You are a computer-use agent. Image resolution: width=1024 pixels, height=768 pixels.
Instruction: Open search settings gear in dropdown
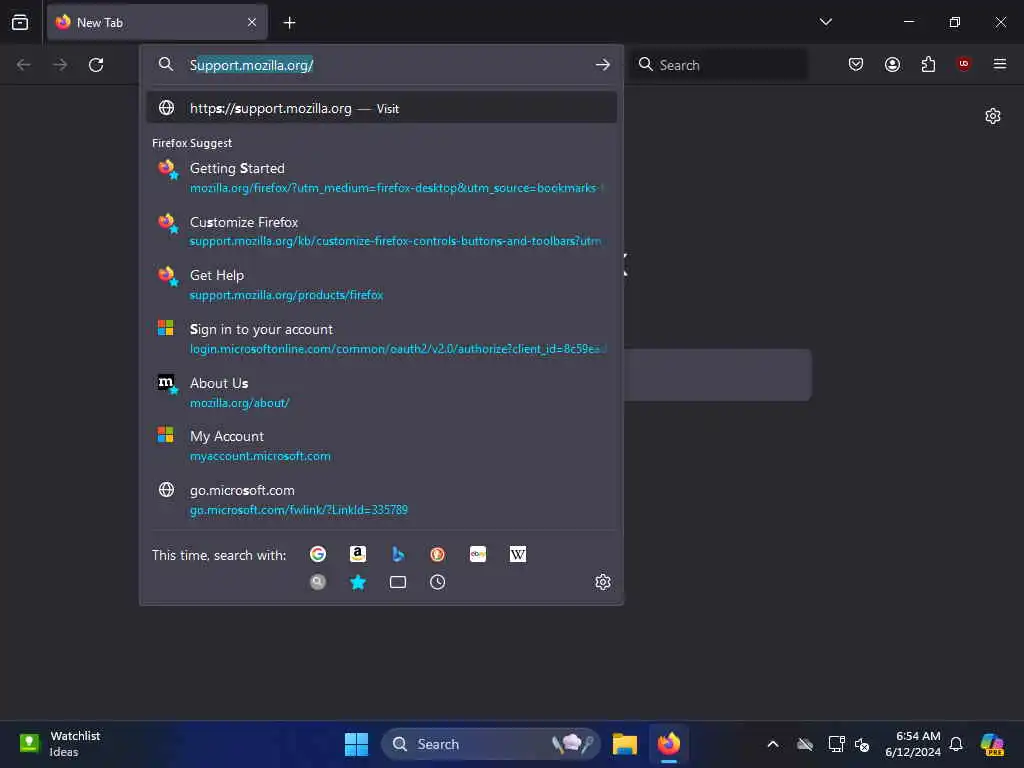(603, 582)
